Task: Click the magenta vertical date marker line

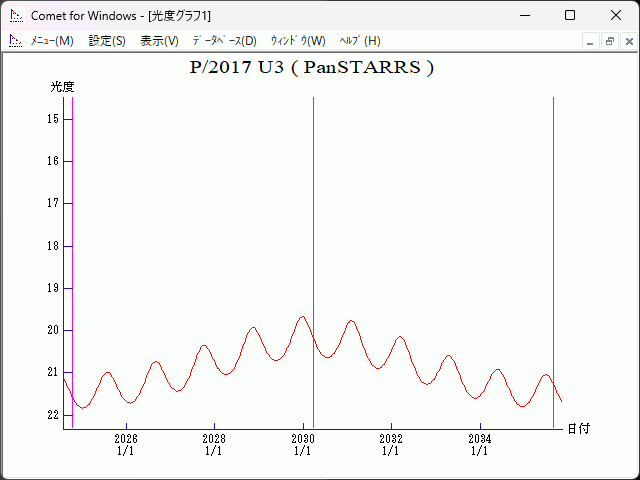Action: click(x=73, y=250)
